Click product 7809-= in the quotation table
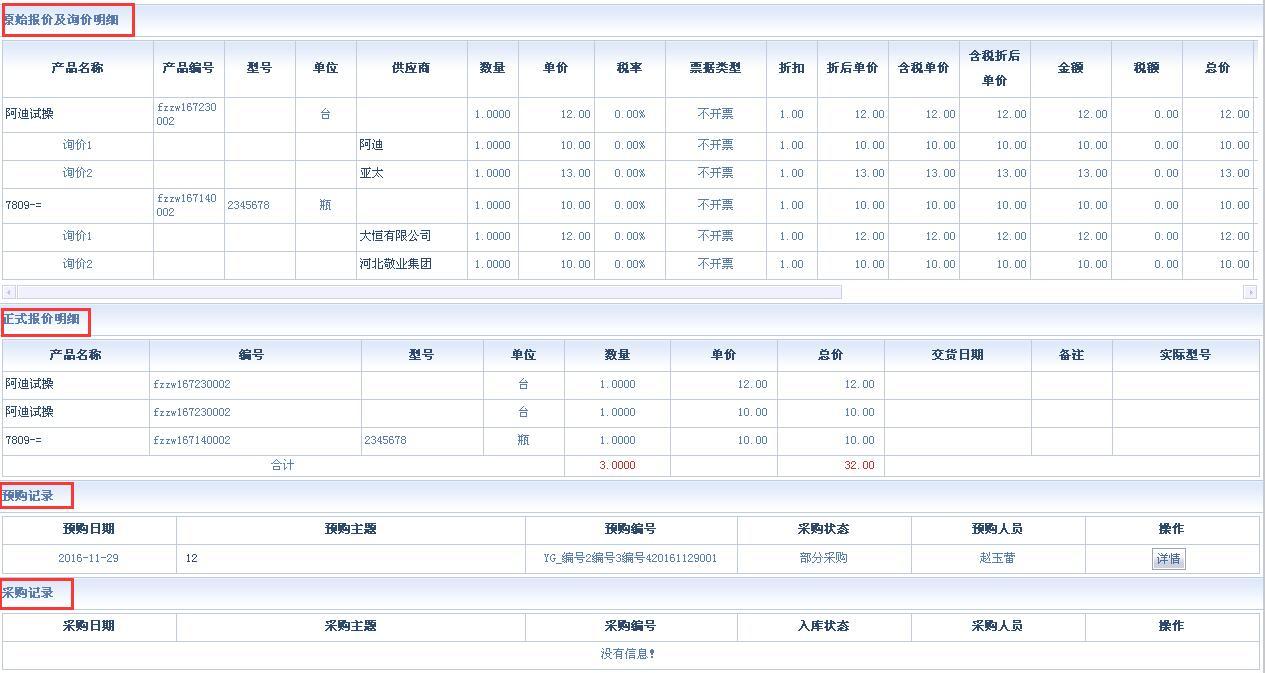The height and width of the screenshot is (673, 1265). 27,205
